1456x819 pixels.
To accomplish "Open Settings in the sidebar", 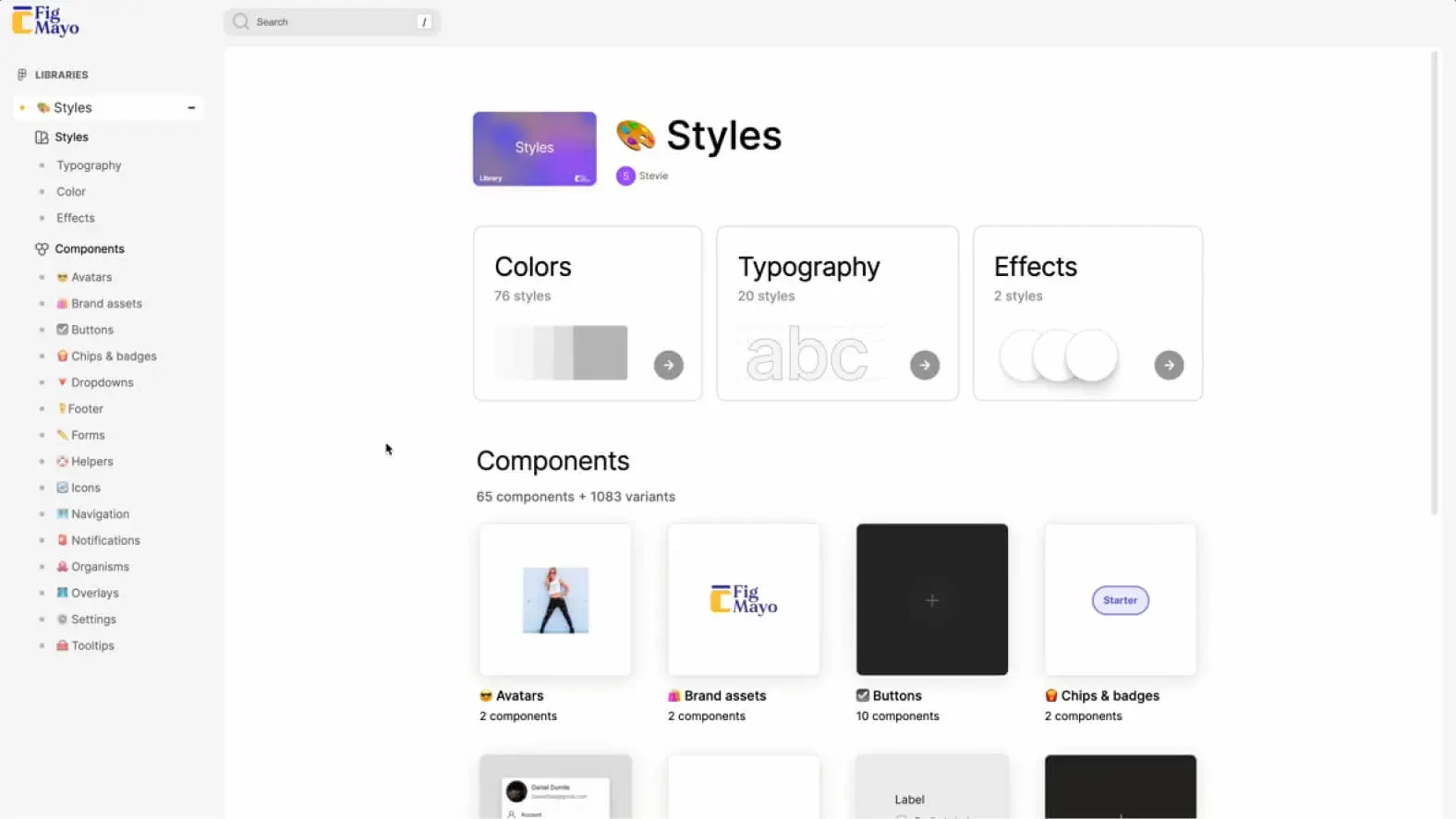I will point(87,620).
